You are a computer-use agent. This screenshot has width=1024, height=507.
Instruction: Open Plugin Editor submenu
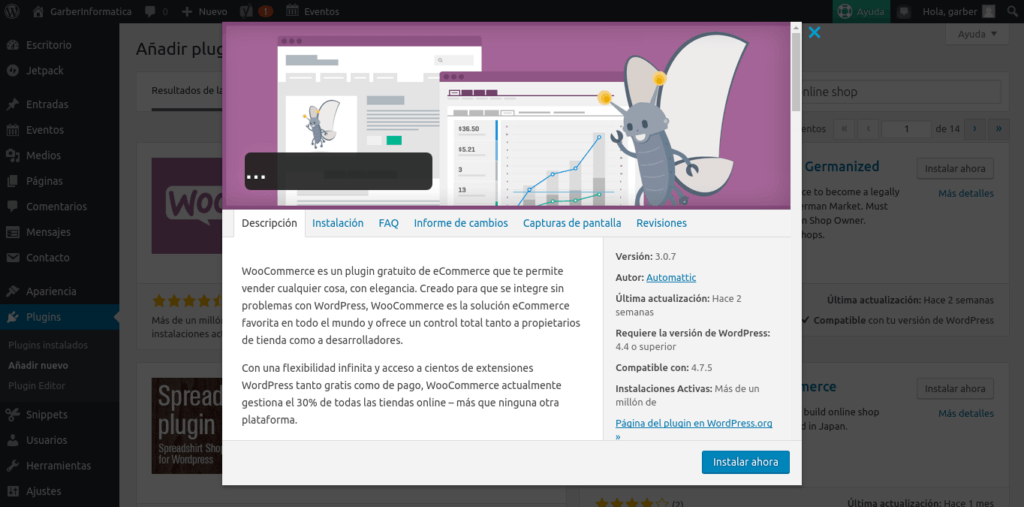click(37, 385)
